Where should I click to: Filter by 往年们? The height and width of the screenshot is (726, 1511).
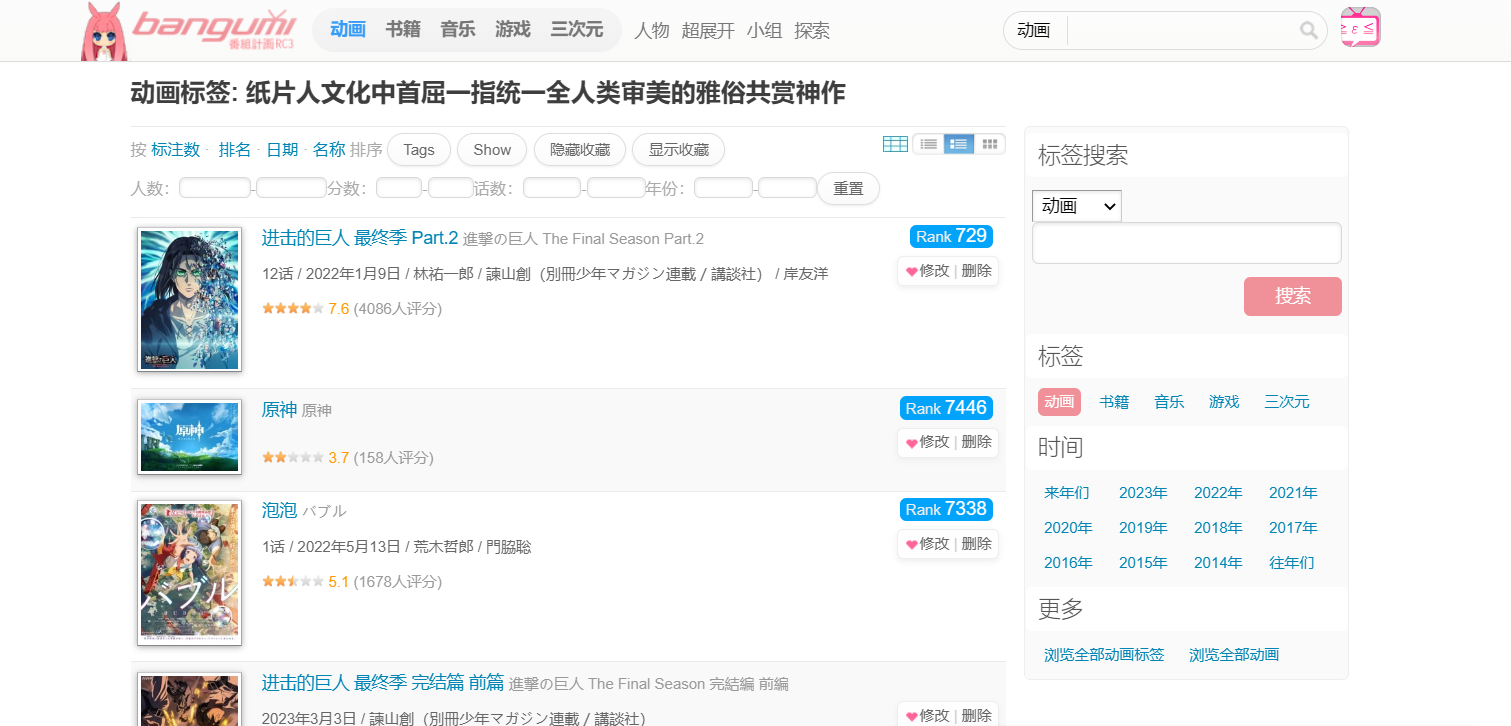coord(1292,563)
